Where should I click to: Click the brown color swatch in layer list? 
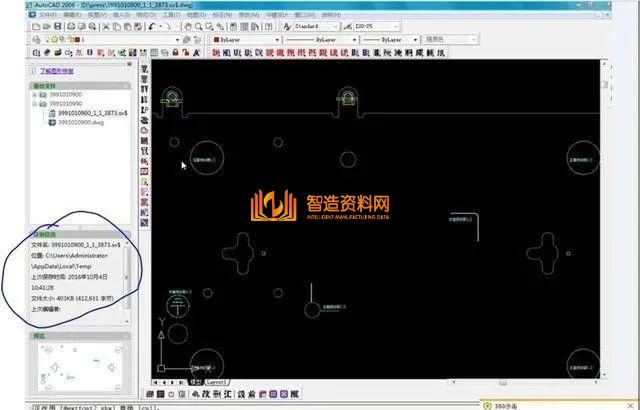[x=77, y=40]
